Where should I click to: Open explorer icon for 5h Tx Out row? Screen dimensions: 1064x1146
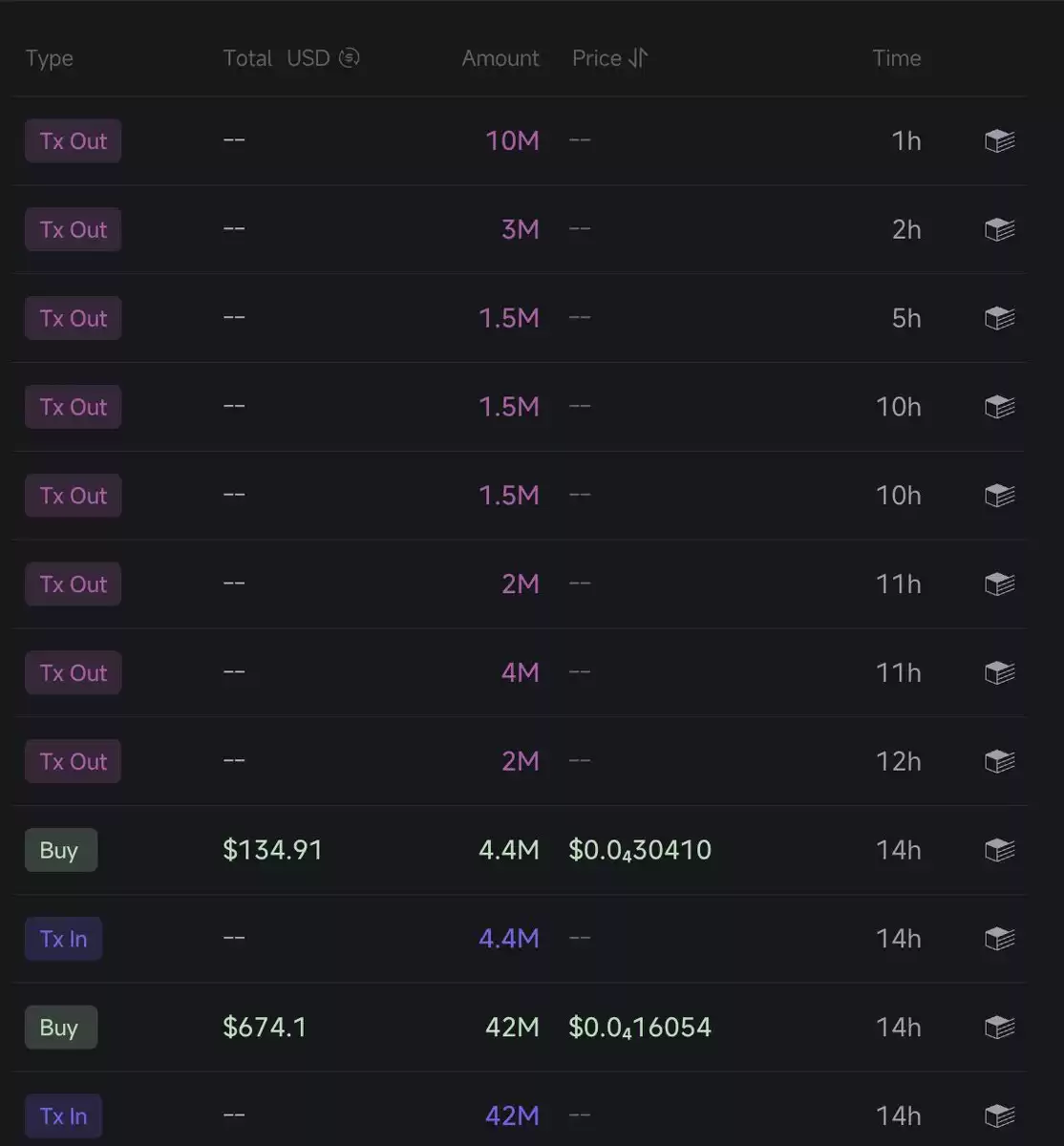click(999, 318)
